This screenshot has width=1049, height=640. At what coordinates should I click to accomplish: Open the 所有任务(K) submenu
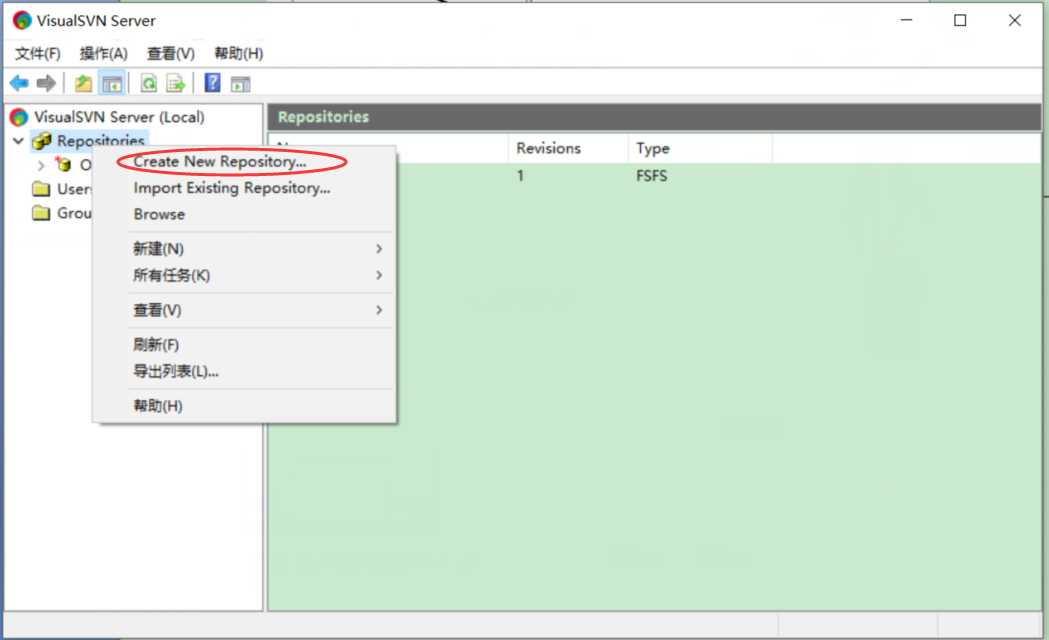pos(244,276)
